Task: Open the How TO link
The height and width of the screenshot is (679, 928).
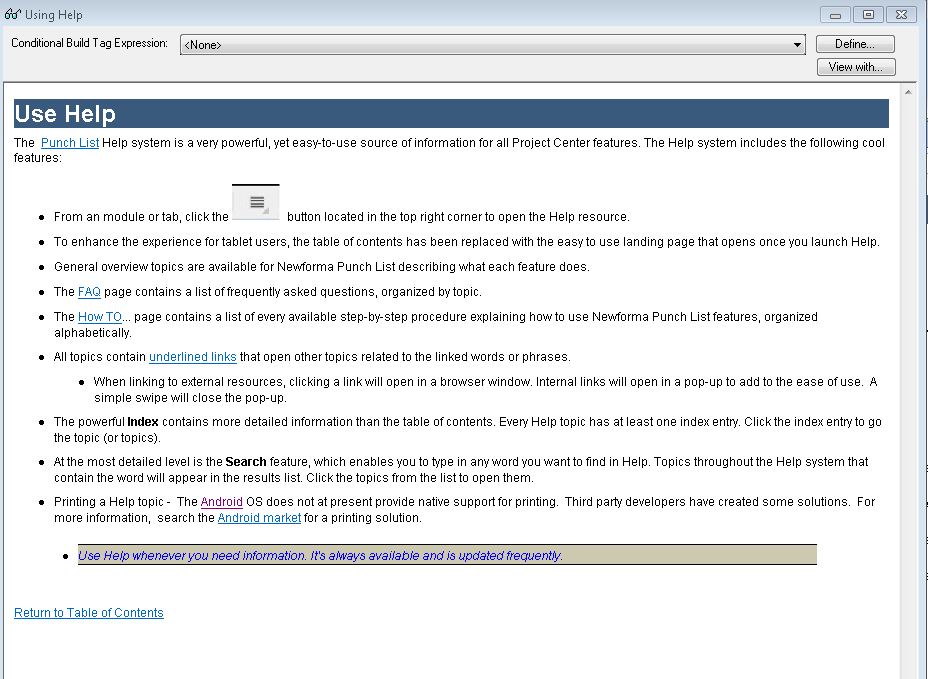Action: coord(99,317)
